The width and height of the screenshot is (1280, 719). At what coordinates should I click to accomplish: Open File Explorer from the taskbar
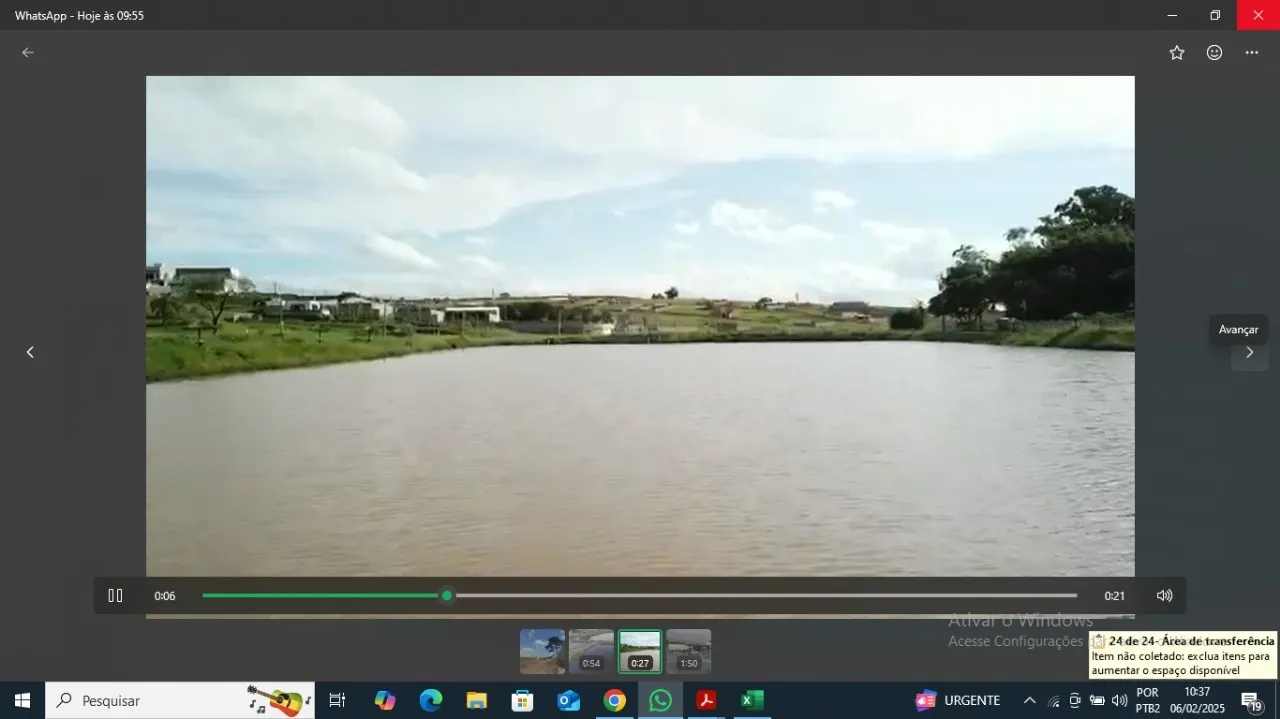477,700
